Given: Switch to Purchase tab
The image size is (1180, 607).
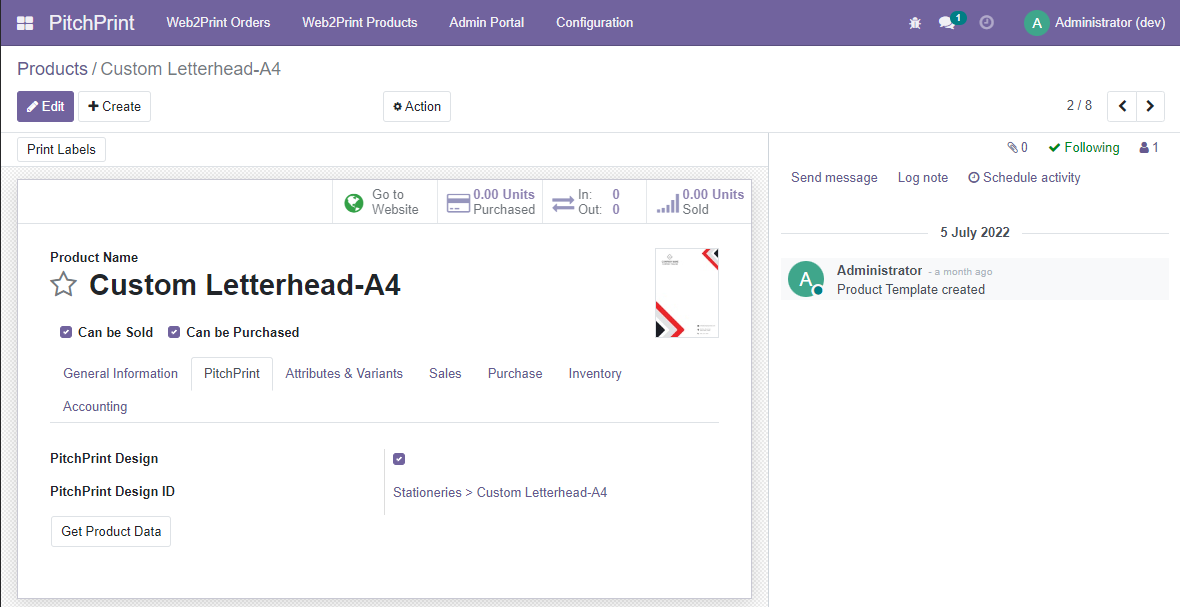Looking at the screenshot, I should tap(515, 373).
